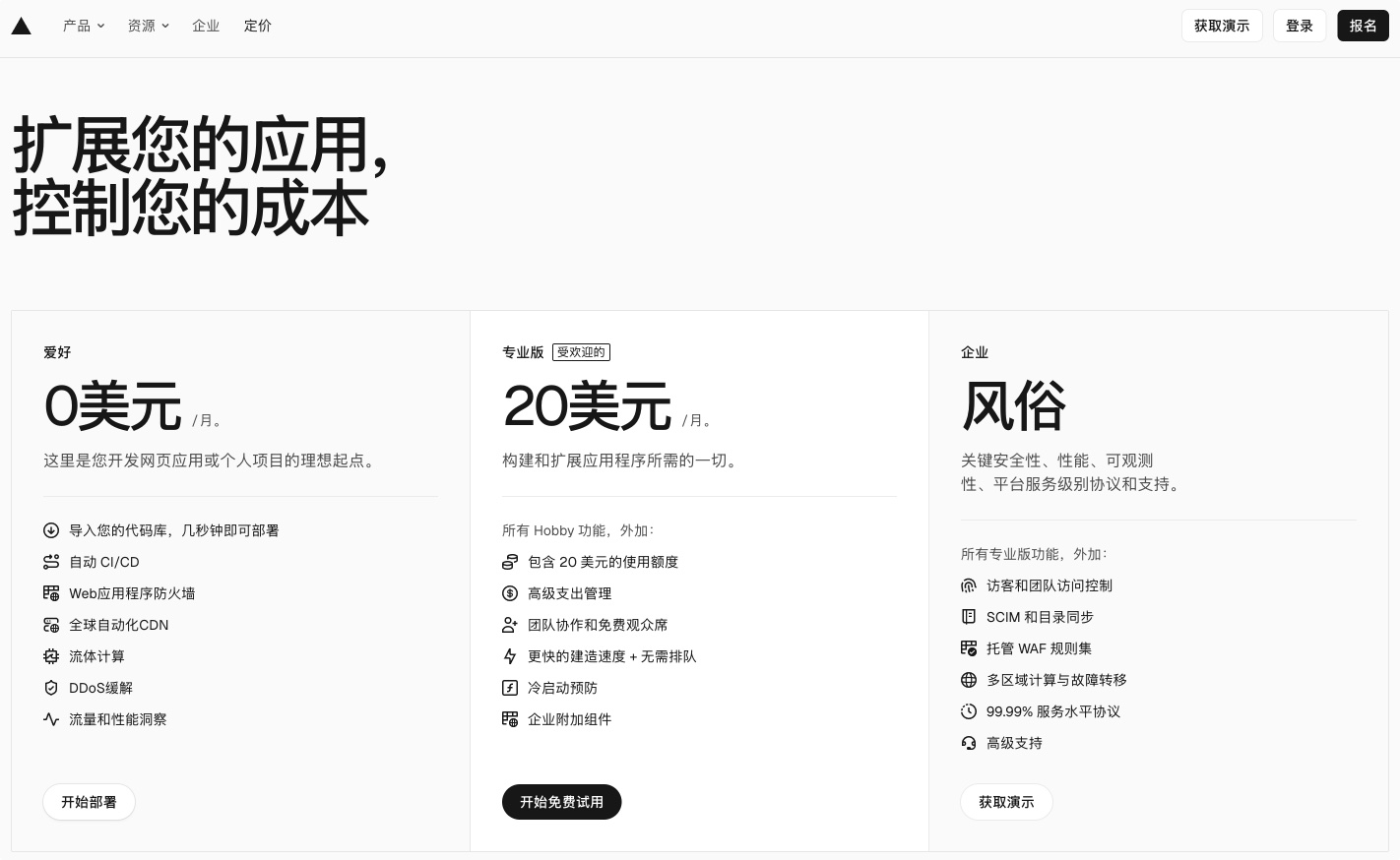The width and height of the screenshot is (1400, 860).
Task: Click the directory icon next to SCIM 和目录同步
Action: point(969,617)
